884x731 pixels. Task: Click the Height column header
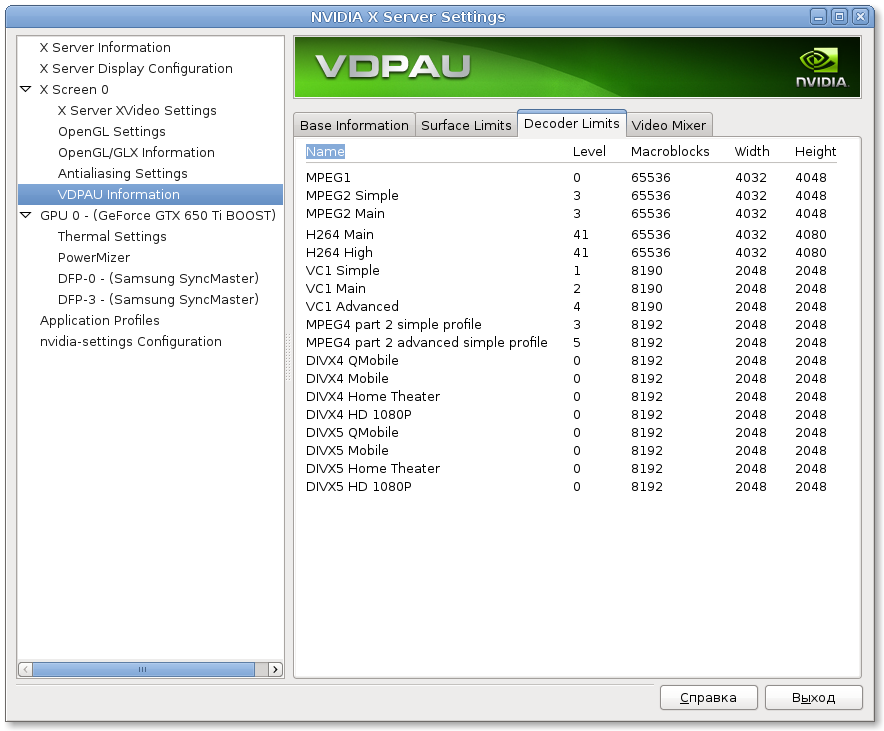point(815,152)
